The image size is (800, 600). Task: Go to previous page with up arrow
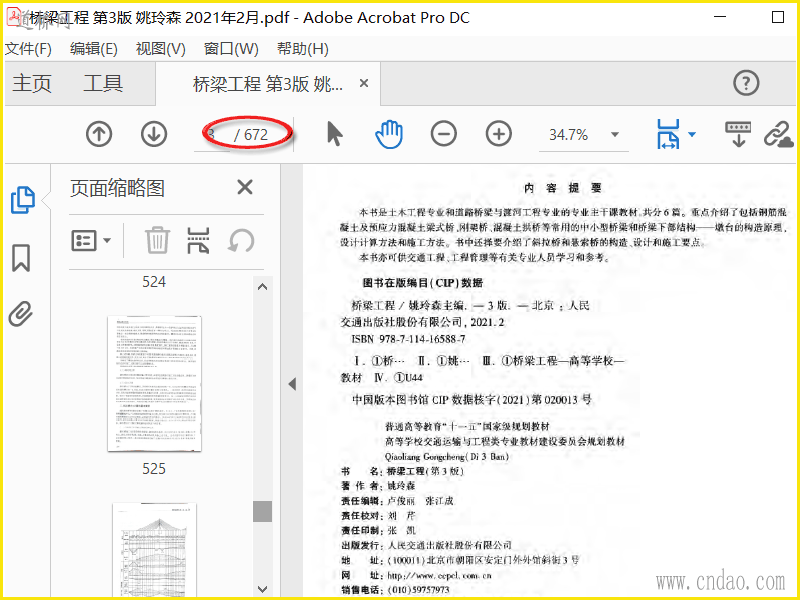pyautogui.click(x=99, y=134)
